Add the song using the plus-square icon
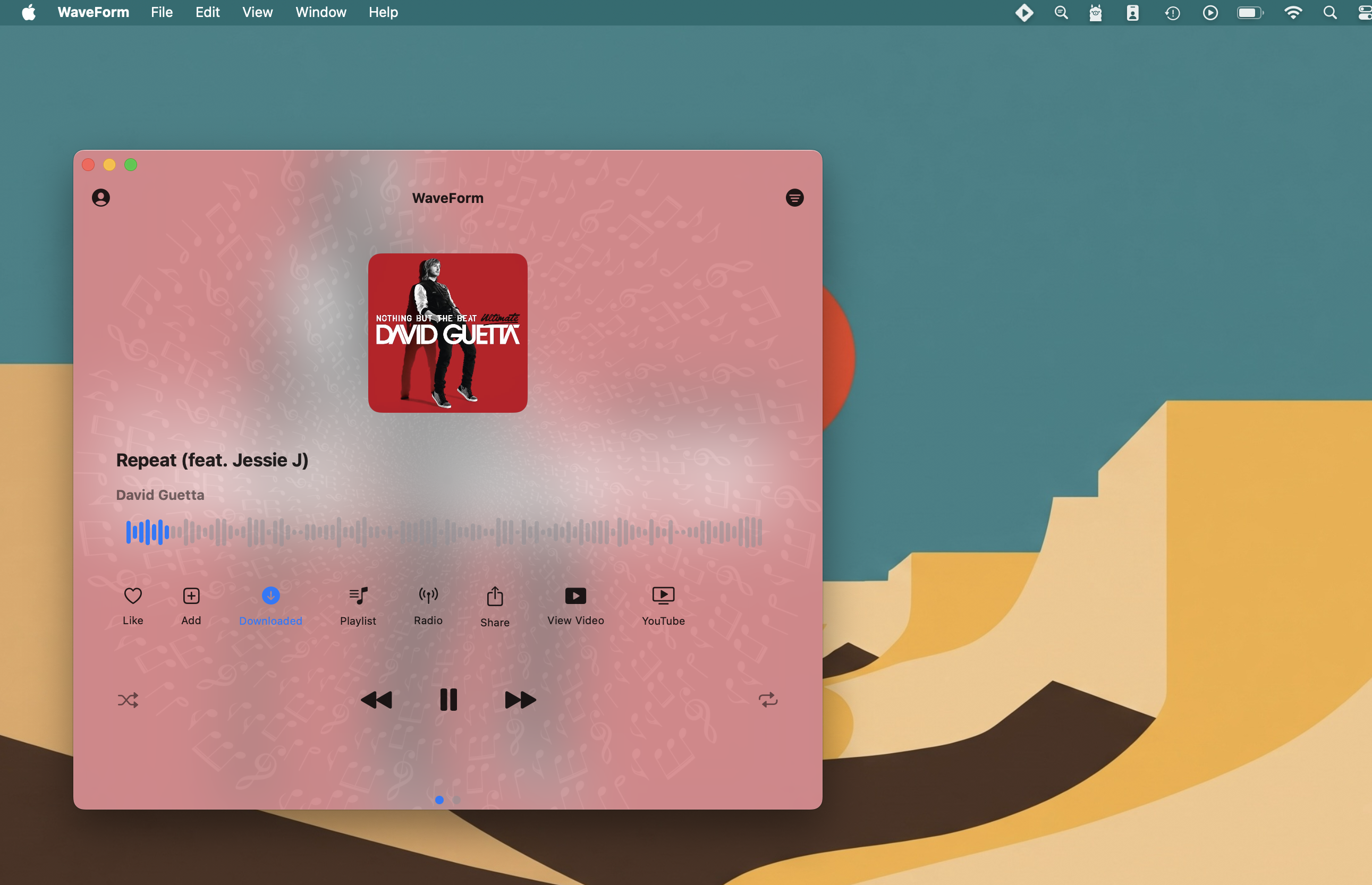The width and height of the screenshot is (1372, 885). coord(191,596)
